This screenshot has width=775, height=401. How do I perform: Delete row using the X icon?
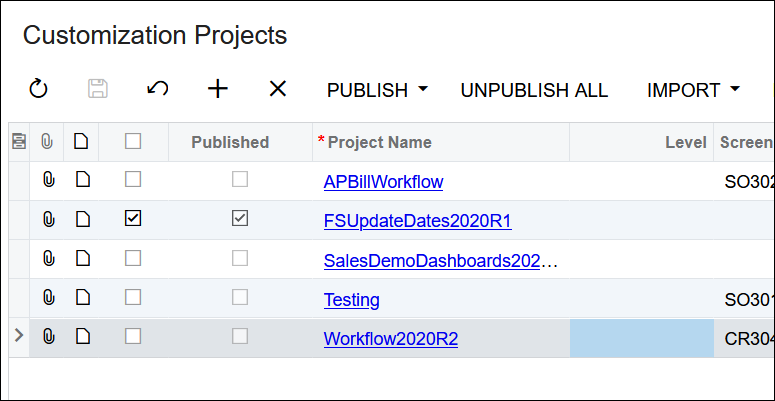pos(277,90)
